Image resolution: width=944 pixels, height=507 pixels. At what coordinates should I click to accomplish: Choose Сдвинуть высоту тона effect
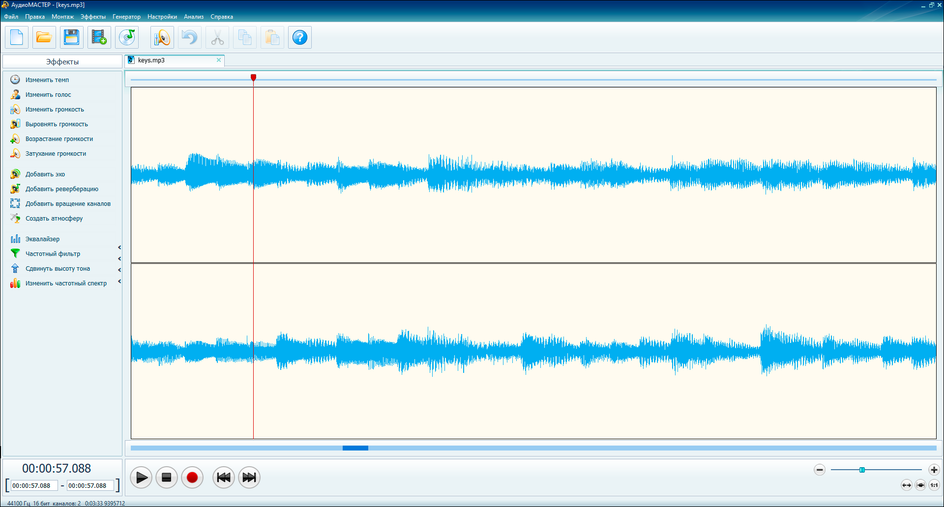point(58,269)
